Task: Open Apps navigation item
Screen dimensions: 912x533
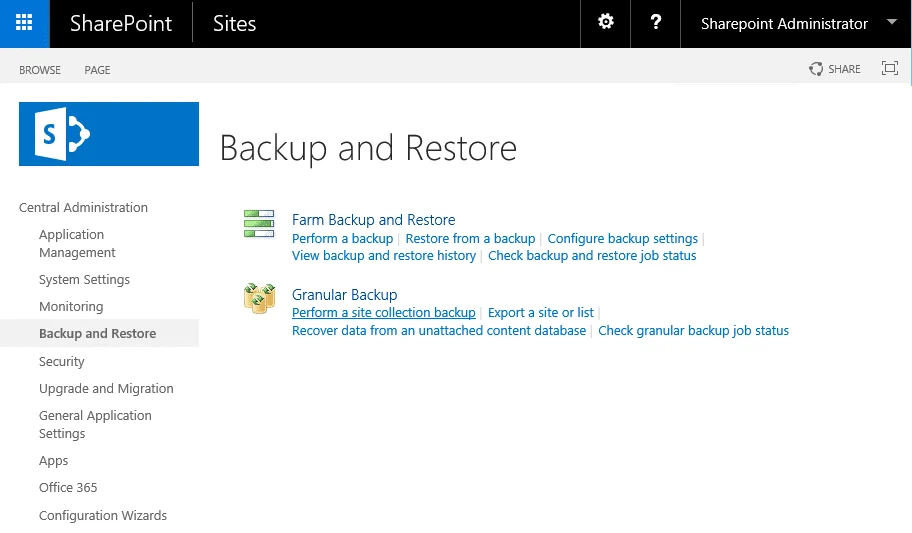Action: (54, 461)
